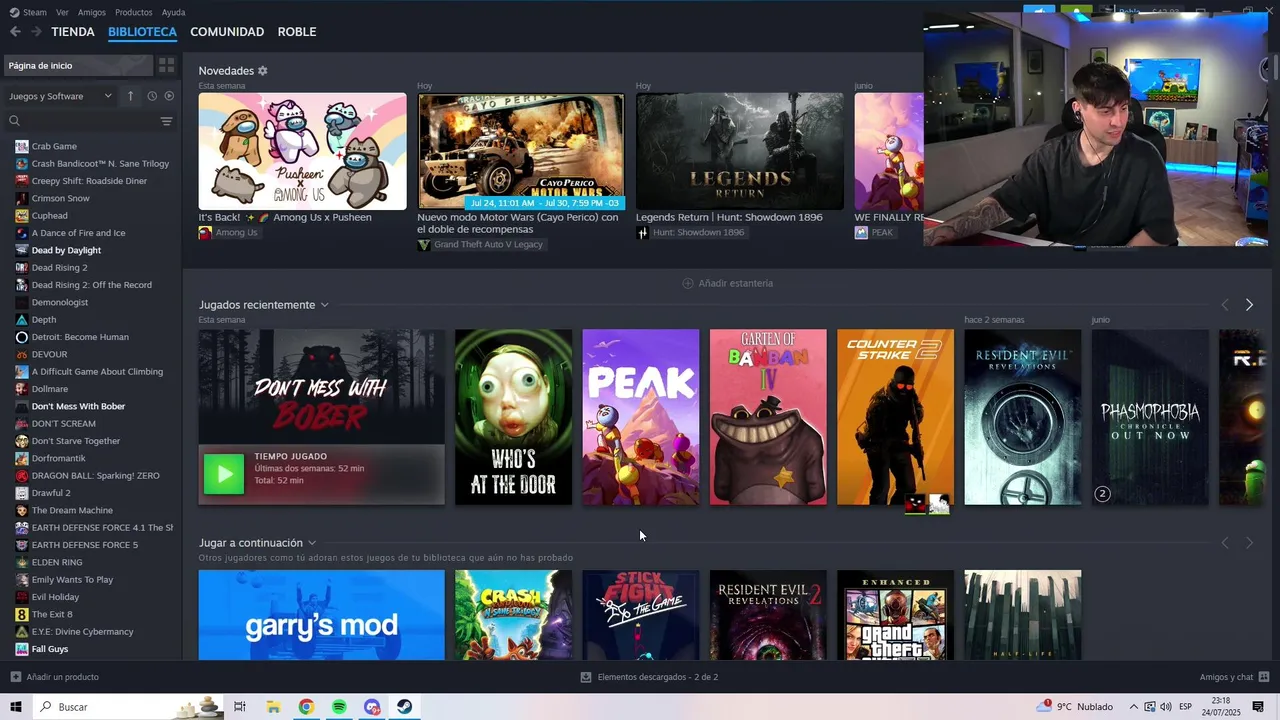Image resolution: width=1280 pixels, height=720 pixels.
Task: Open the Cayo Perico Motor Wars thumbnail
Action: (521, 151)
